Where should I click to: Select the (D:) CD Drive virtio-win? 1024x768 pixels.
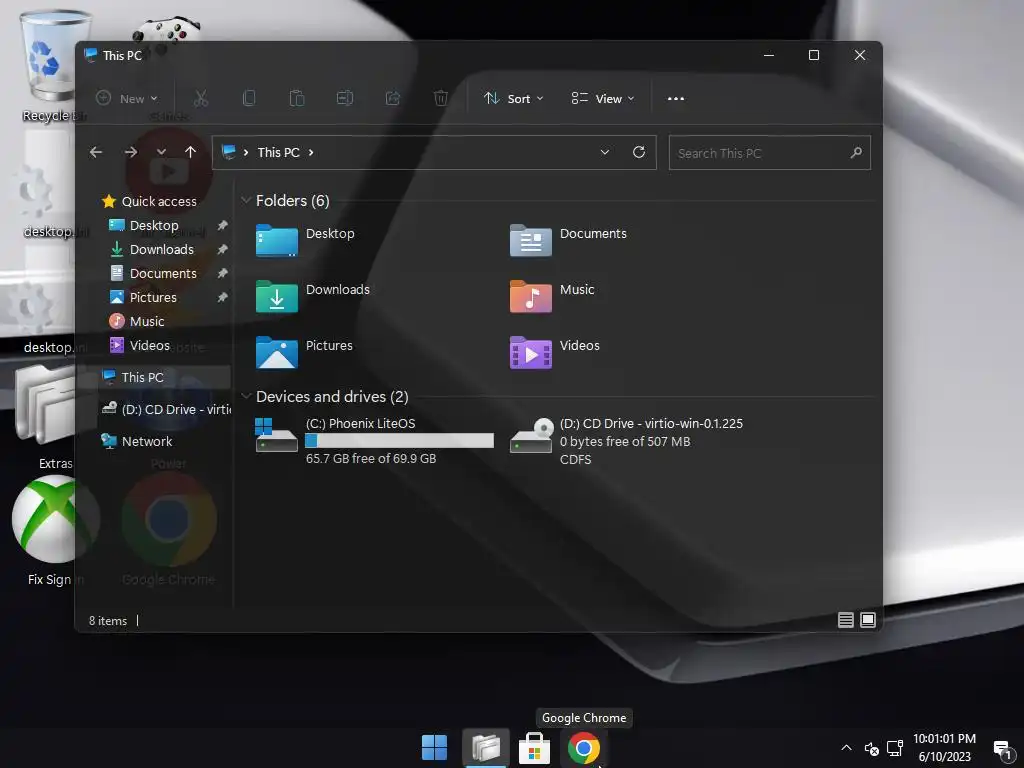[626, 441]
